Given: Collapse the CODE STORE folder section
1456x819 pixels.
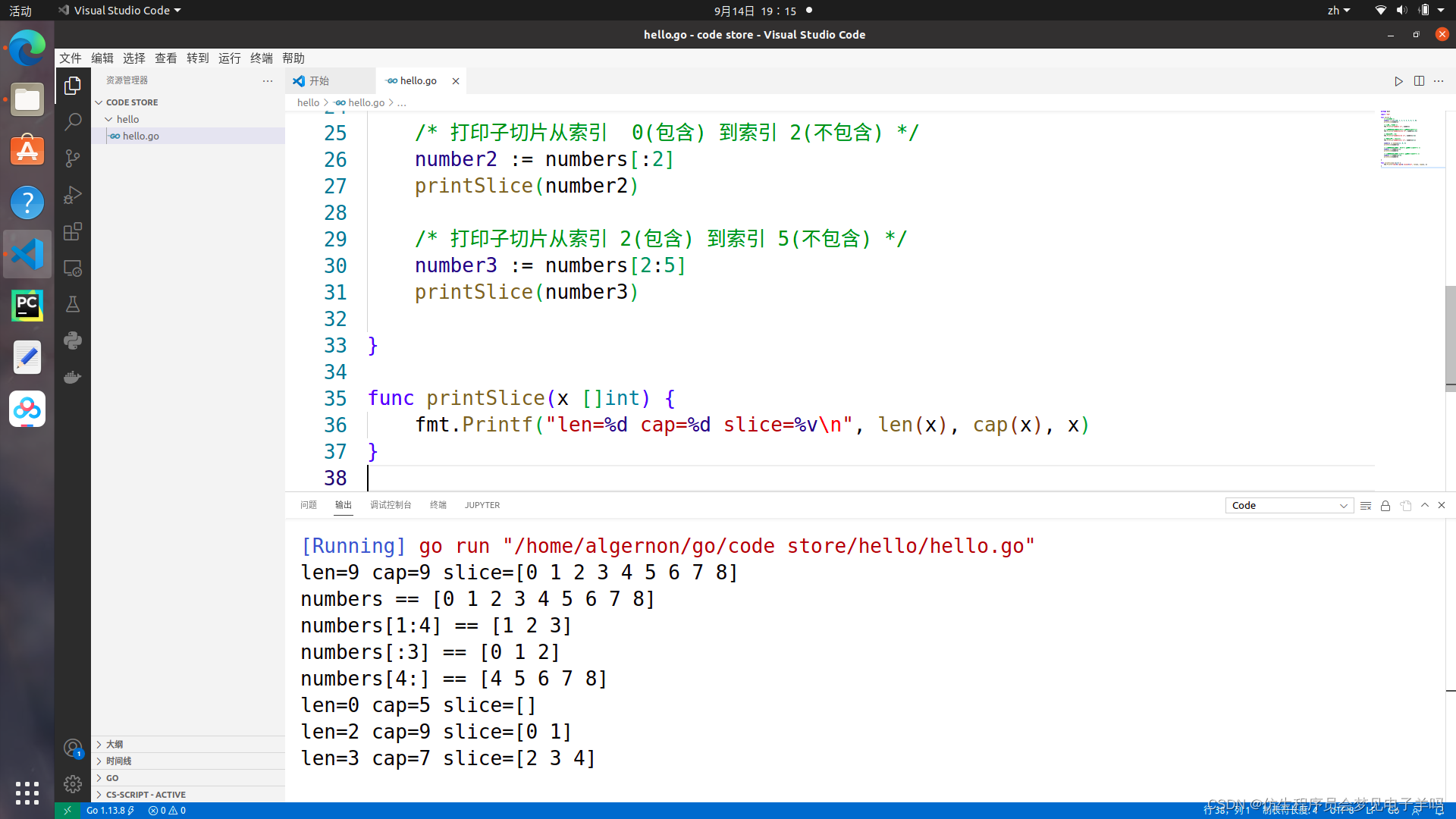Looking at the screenshot, I should (x=188, y=102).
